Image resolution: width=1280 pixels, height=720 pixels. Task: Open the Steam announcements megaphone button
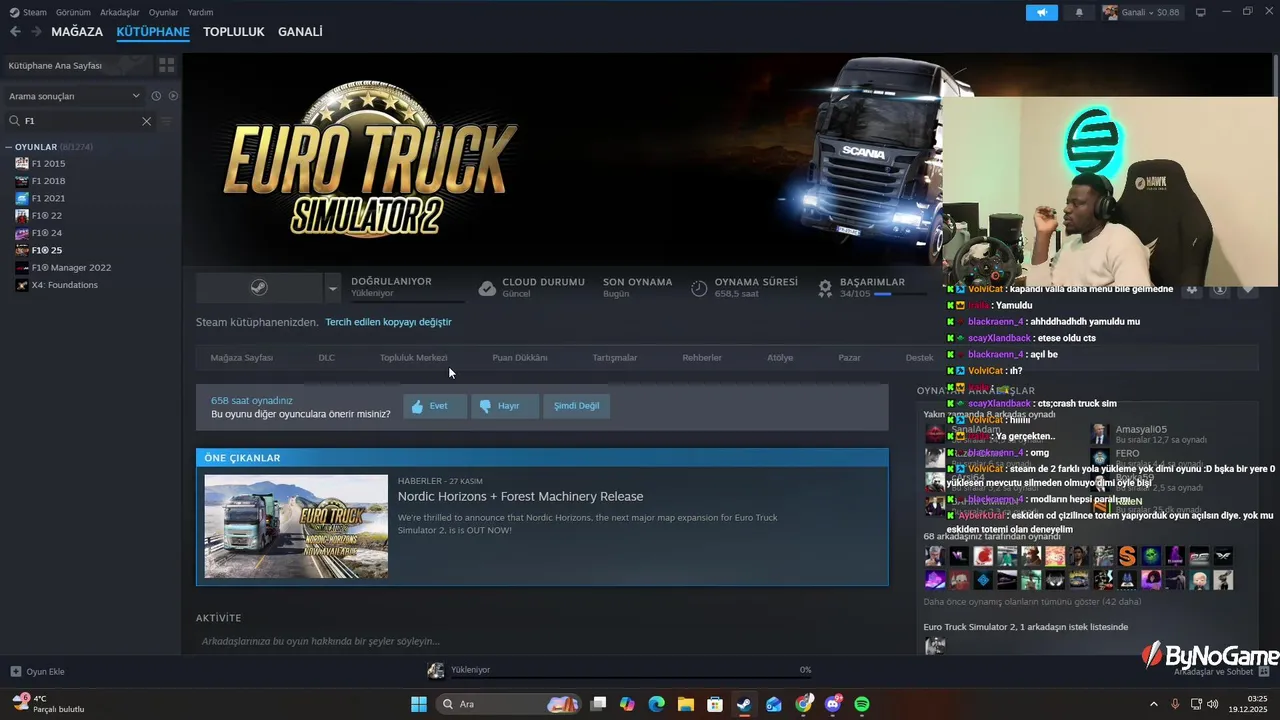pyautogui.click(x=1041, y=12)
